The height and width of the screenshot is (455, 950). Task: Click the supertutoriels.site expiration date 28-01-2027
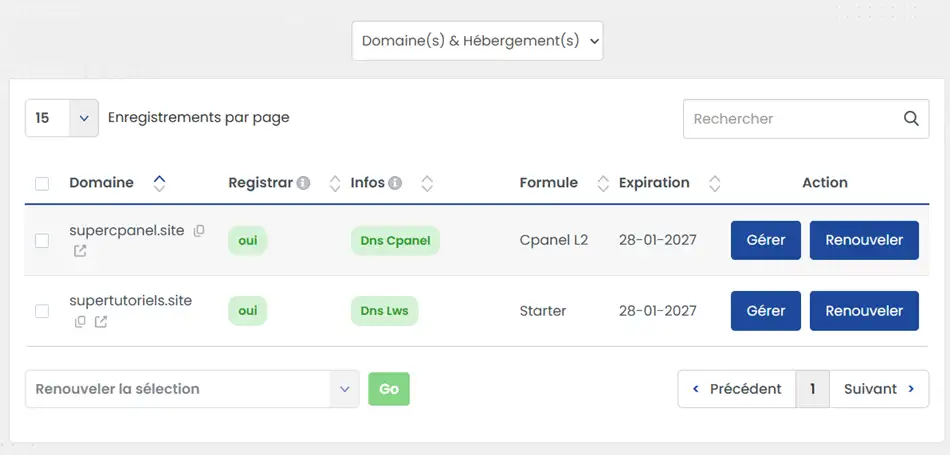[x=657, y=311]
